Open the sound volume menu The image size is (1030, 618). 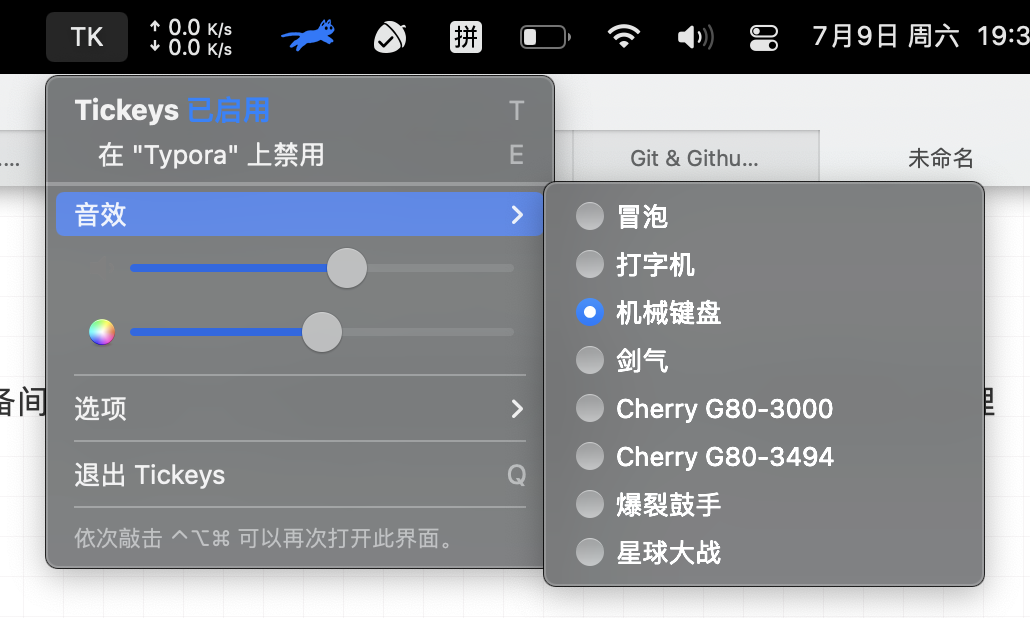[695, 37]
